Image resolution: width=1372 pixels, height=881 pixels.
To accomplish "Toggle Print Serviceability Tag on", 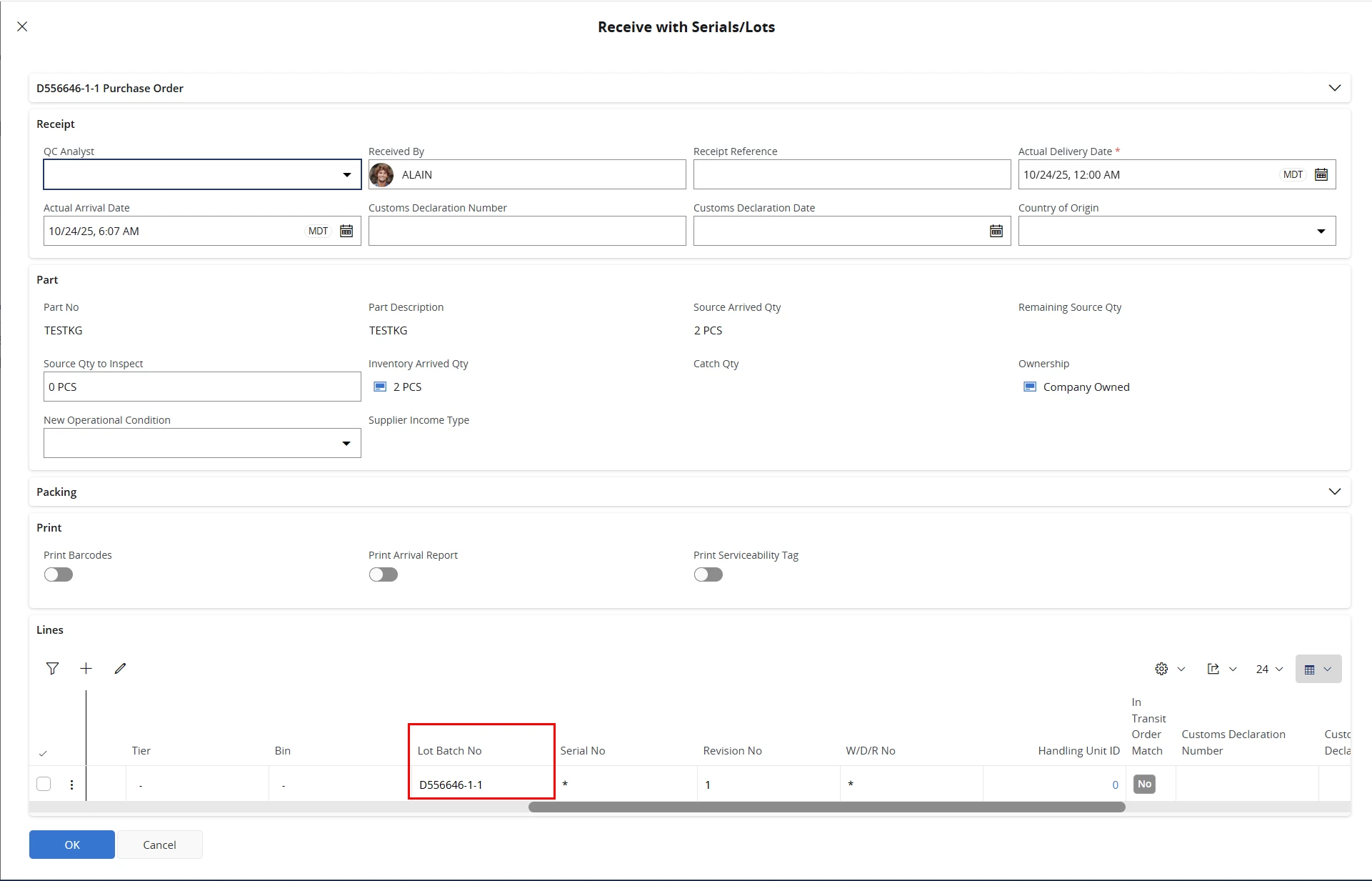I will (x=708, y=574).
